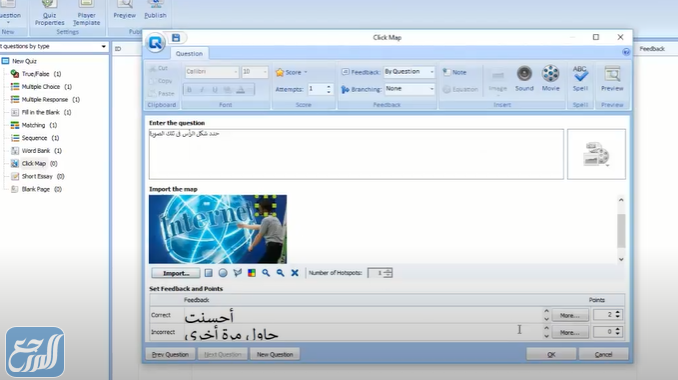This screenshot has height=380, width=678.
Task: Click the font color button
Action: click(240, 90)
